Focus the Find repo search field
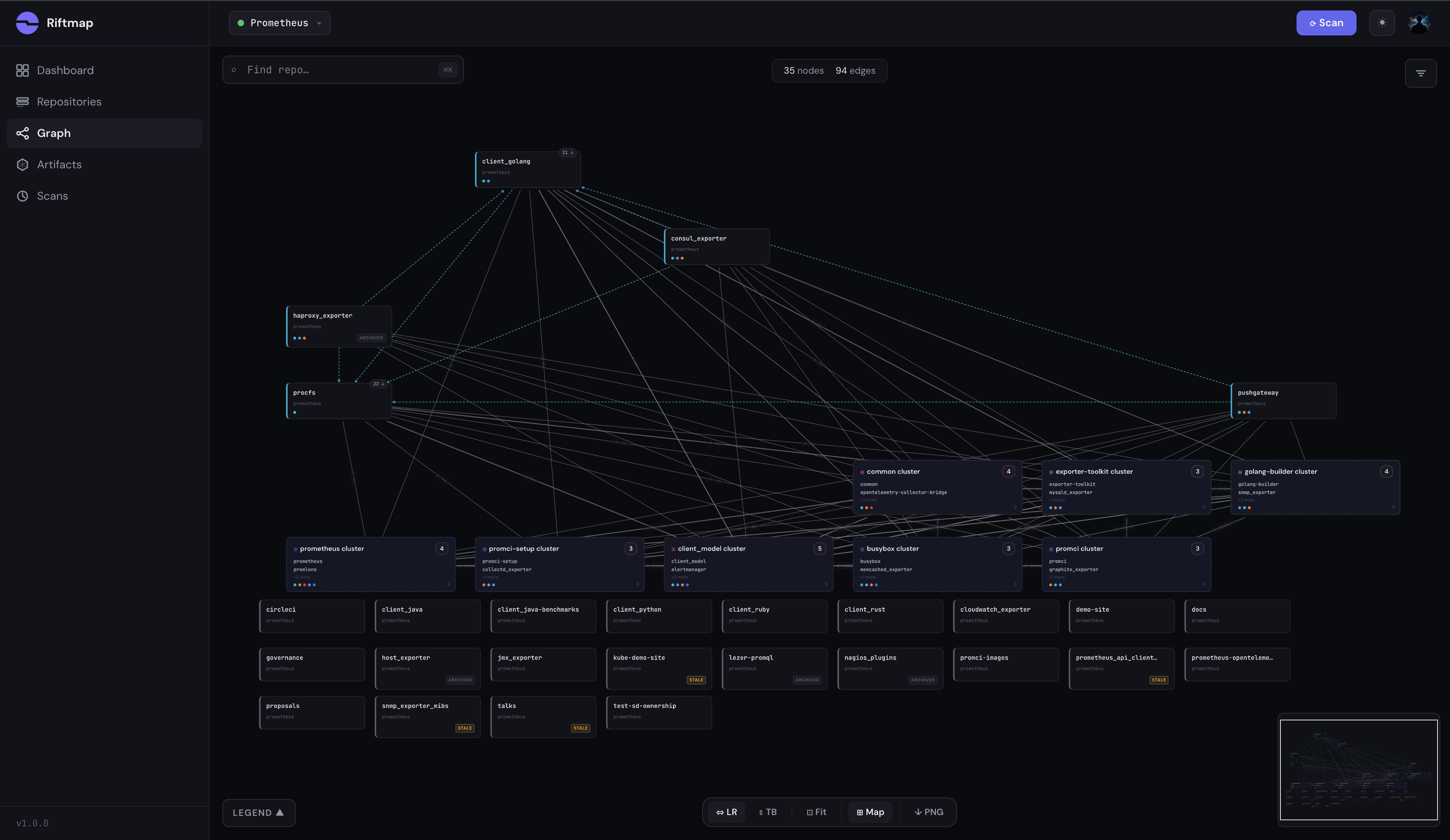This screenshot has height=840, width=1450. coord(343,70)
